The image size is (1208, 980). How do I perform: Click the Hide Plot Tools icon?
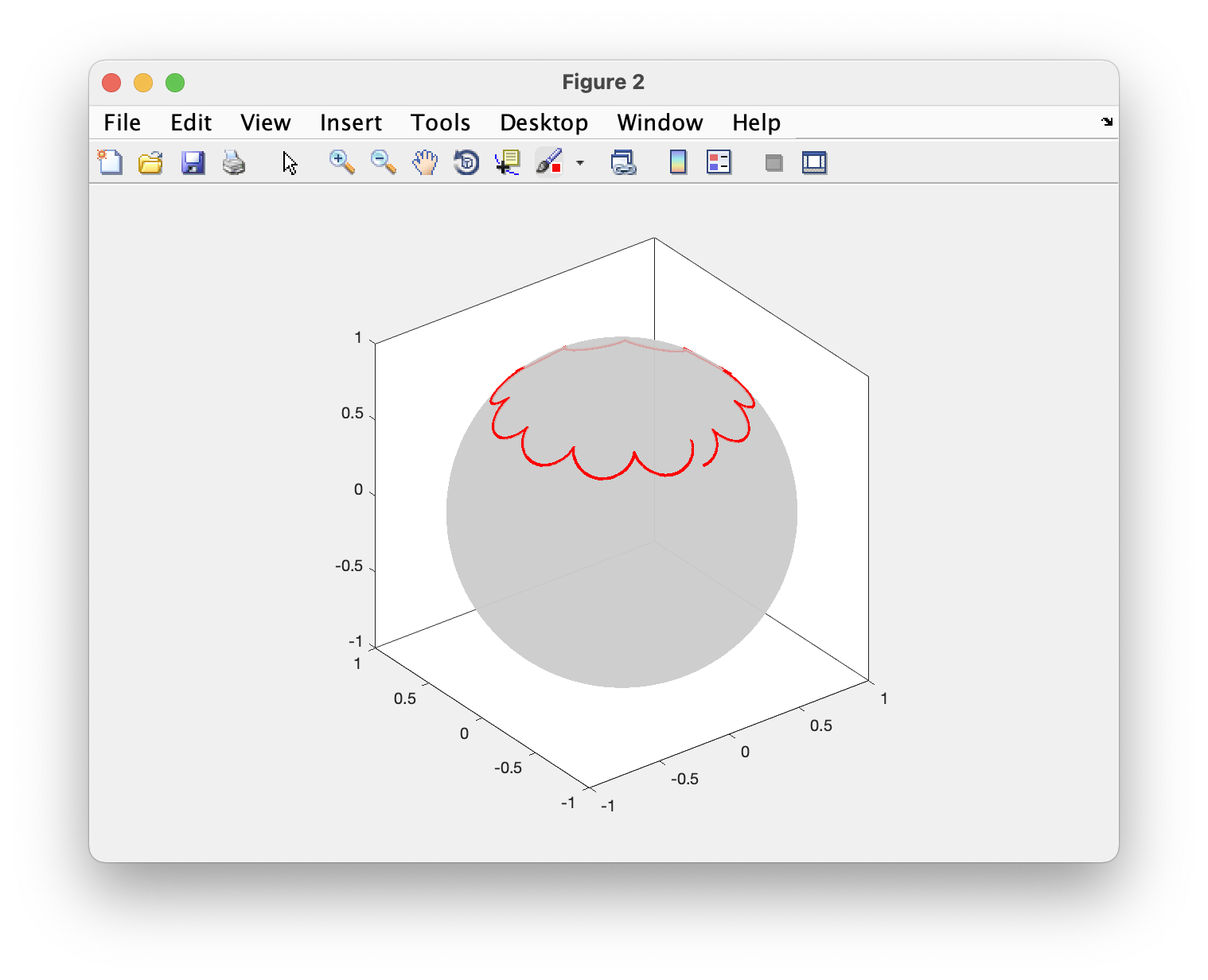(x=774, y=163)
